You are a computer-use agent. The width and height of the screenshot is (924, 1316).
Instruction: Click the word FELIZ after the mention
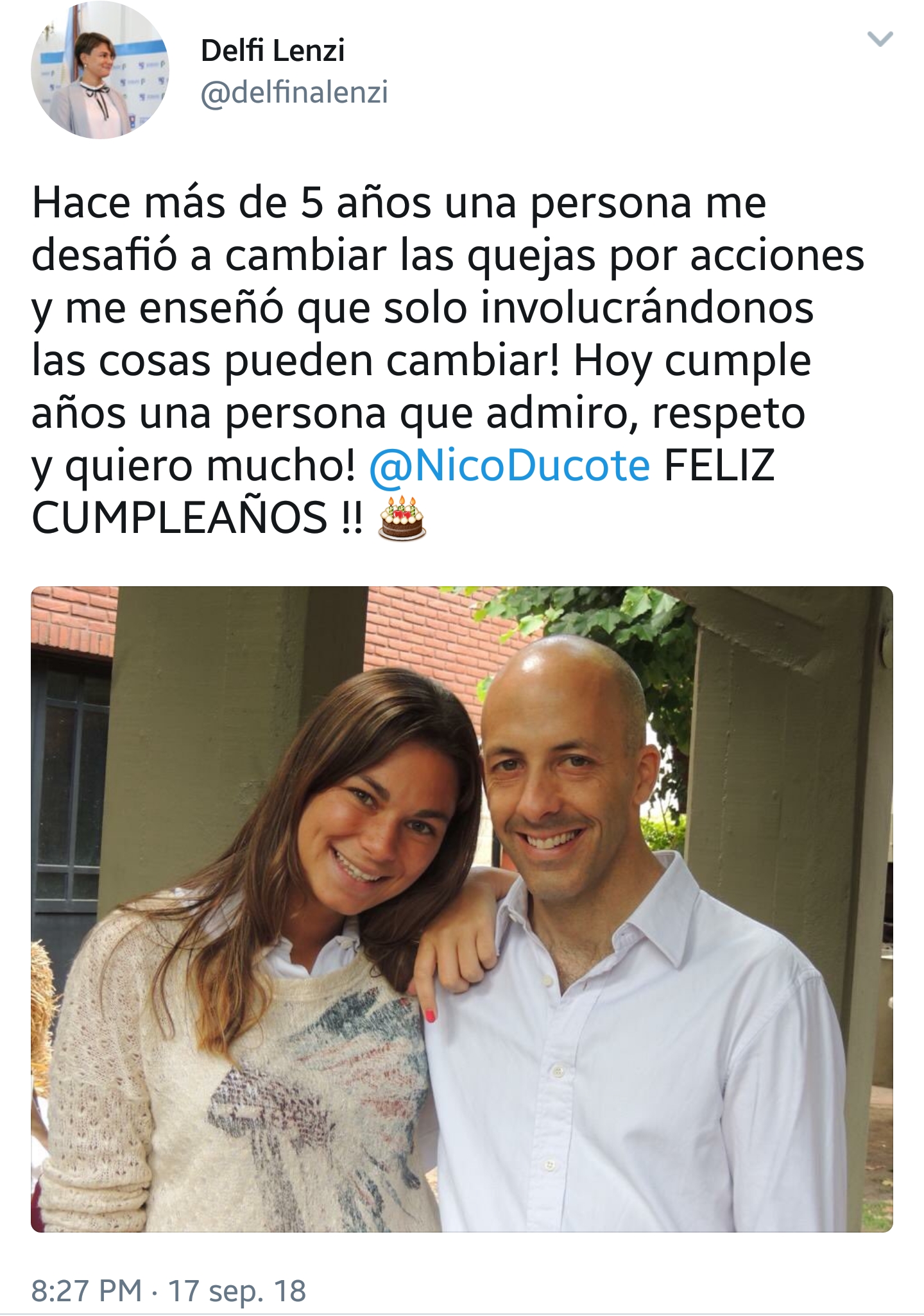pos(719,466)
